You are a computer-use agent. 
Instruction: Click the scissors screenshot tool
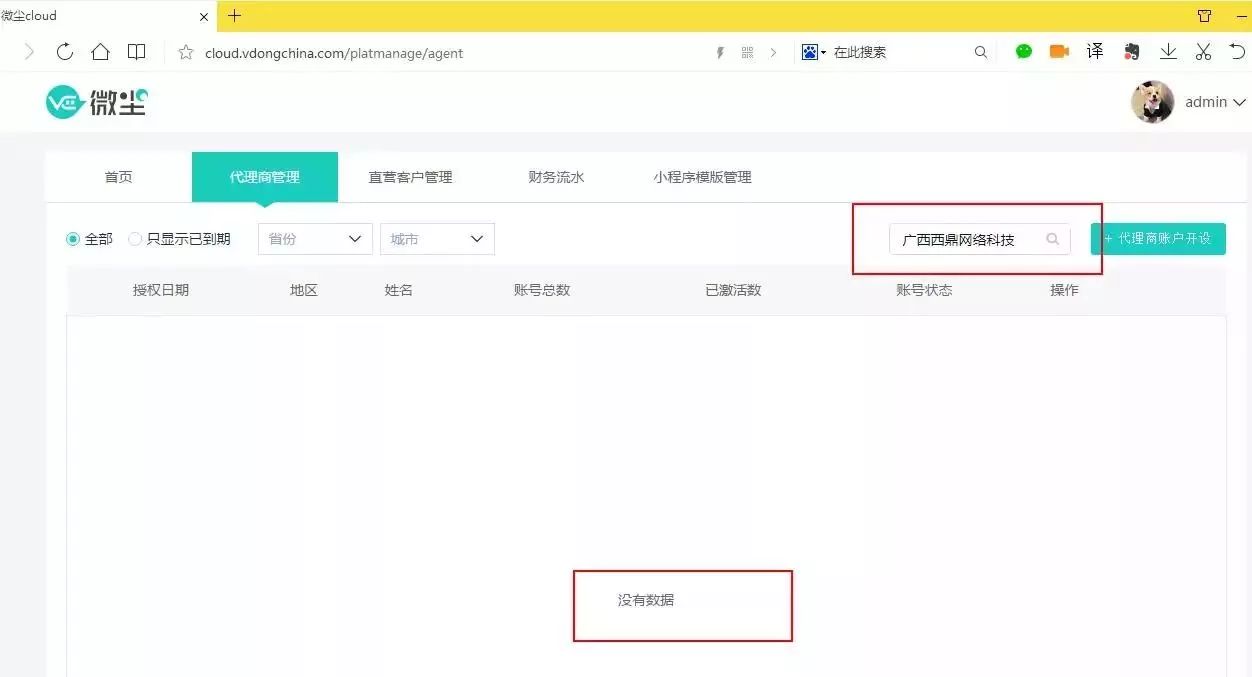click(x=1203, y=52)
